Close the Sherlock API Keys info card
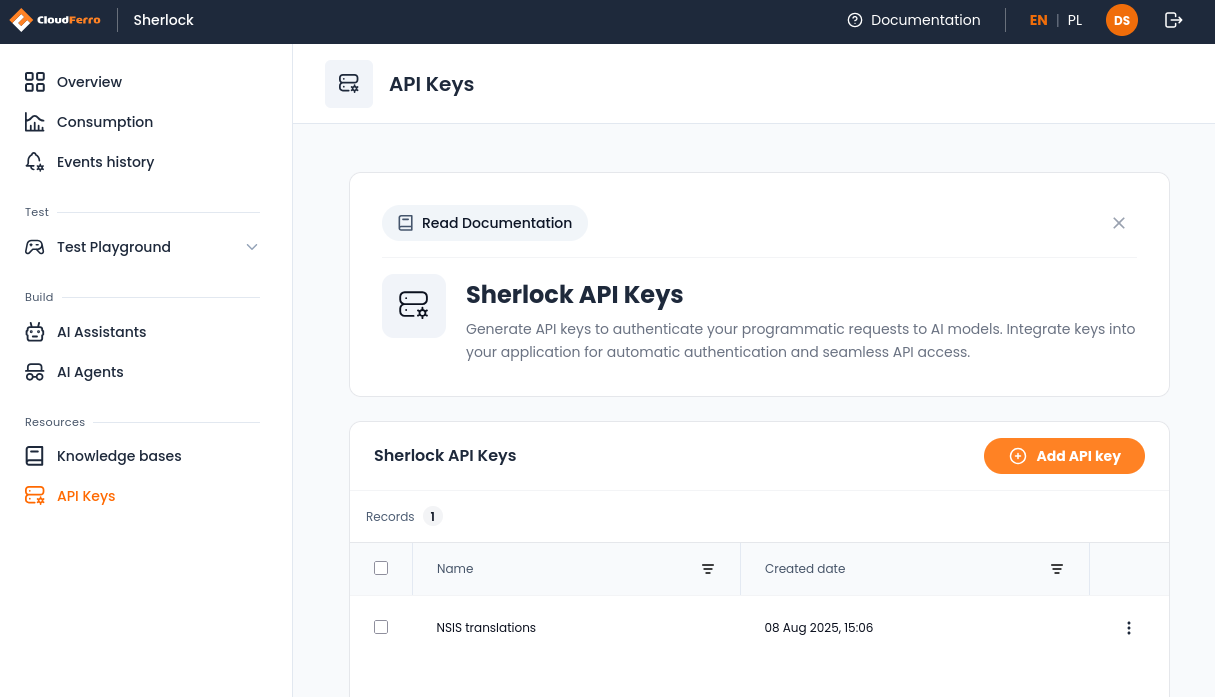Screen dimensions: 1215x697 pyautogui.click(x=1119, y=223)
